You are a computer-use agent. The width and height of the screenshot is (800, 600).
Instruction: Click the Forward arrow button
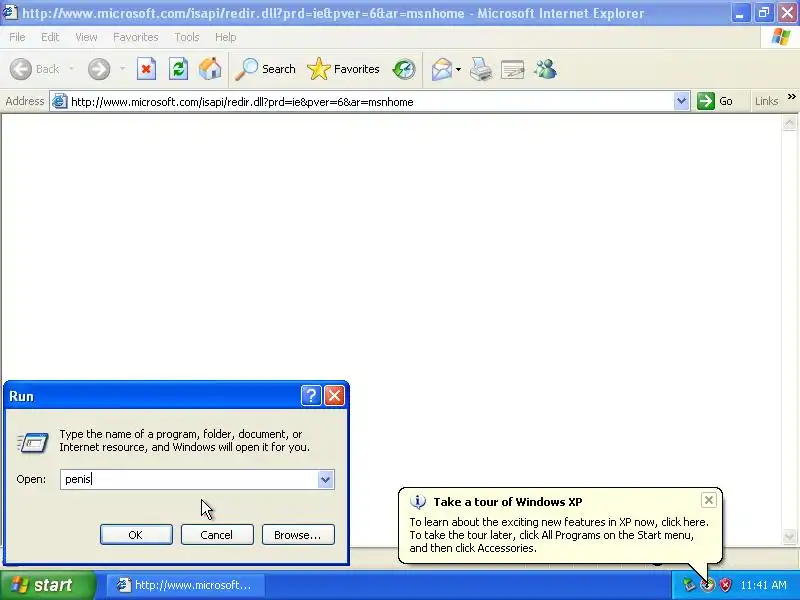point(99,69)
